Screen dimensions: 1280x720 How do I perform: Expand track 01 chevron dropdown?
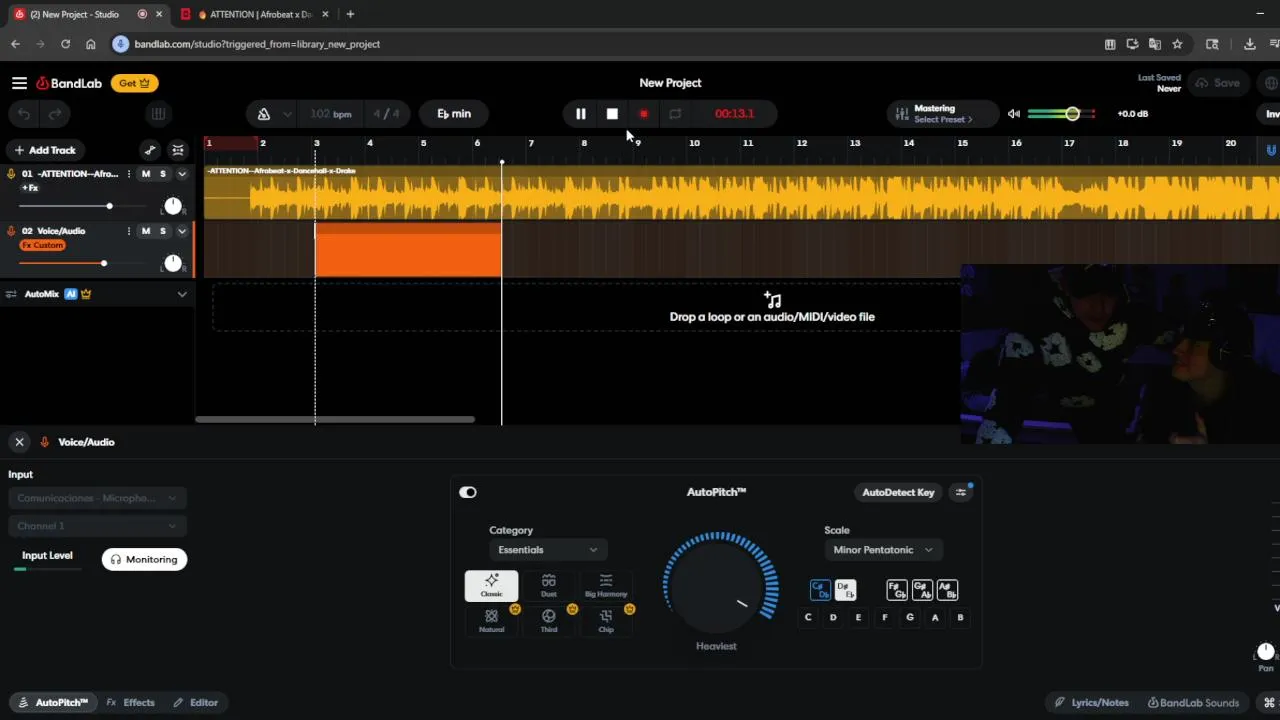click(182, 174)
